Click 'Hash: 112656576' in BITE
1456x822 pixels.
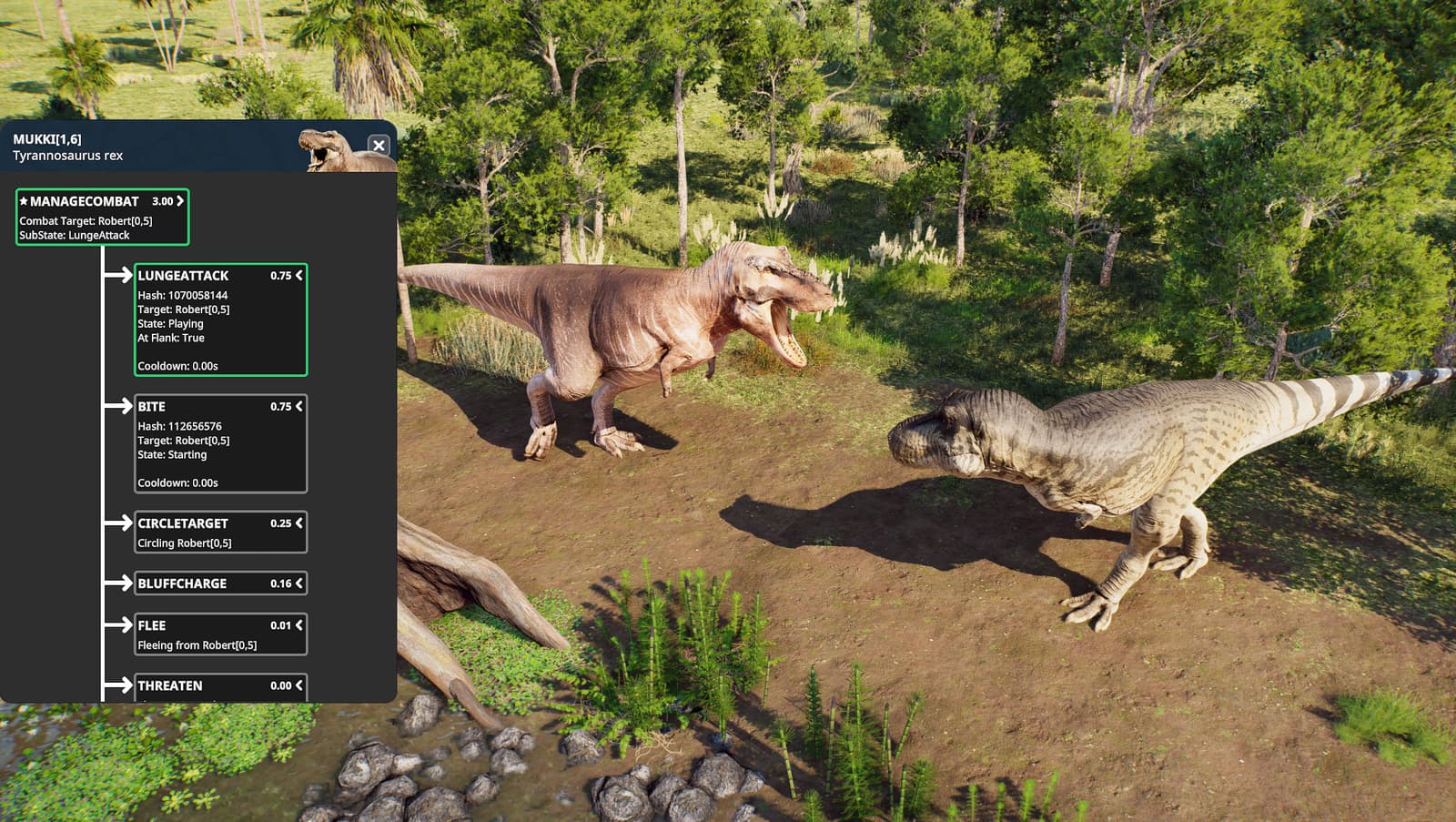(179, 426)
